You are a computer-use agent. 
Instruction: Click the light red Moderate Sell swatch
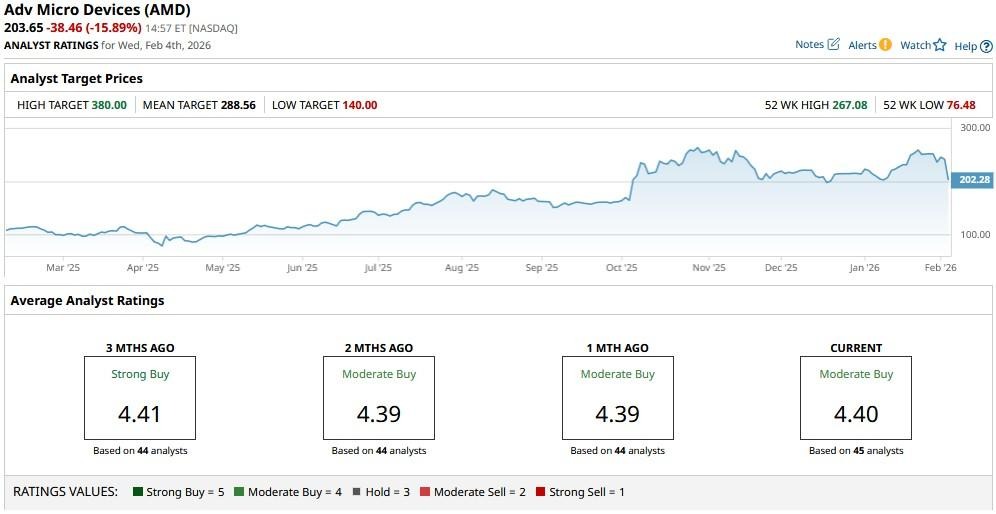[x=425, y=492]
